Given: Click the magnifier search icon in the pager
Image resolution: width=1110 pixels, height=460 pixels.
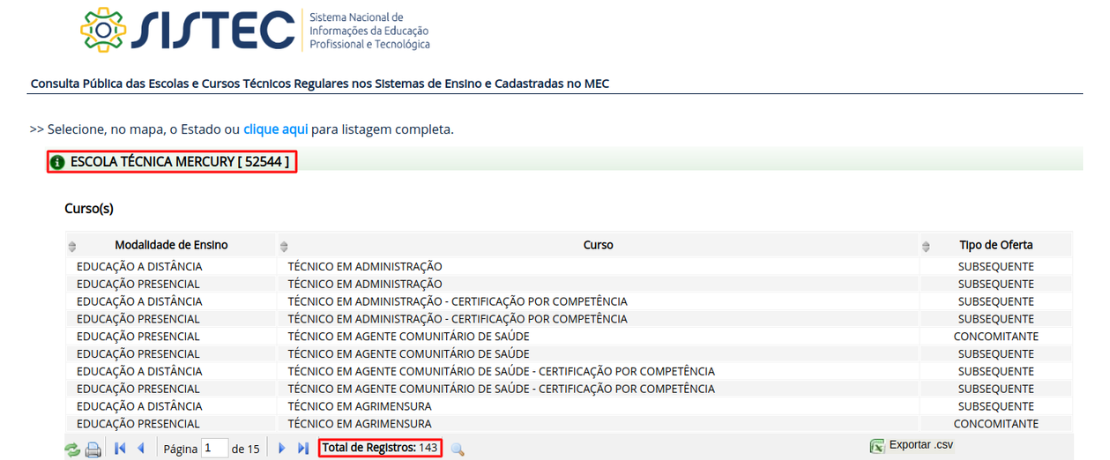Looking at the screenshot, I should [457, 449].
